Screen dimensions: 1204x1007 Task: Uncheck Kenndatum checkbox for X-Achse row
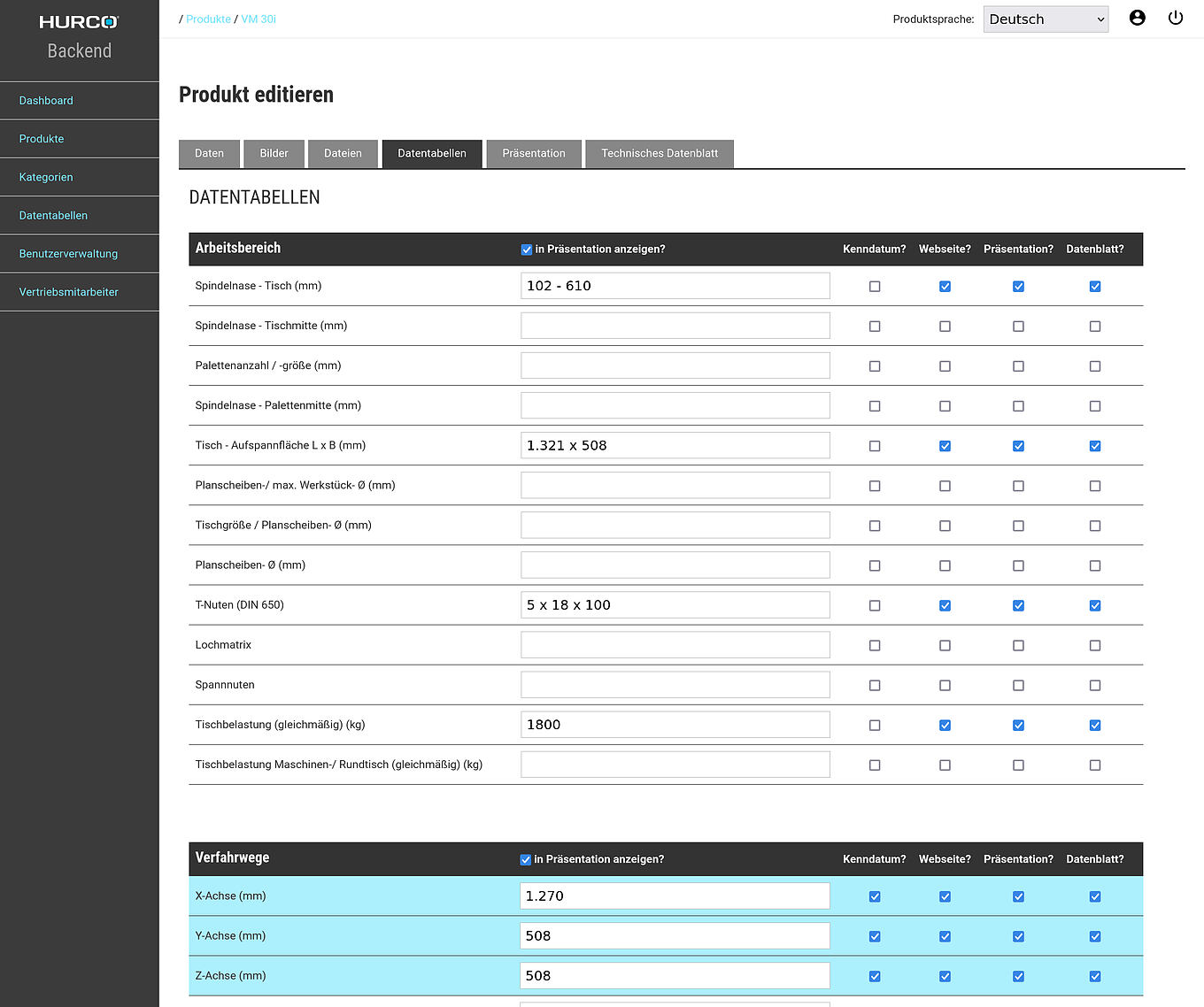point(875,896)
